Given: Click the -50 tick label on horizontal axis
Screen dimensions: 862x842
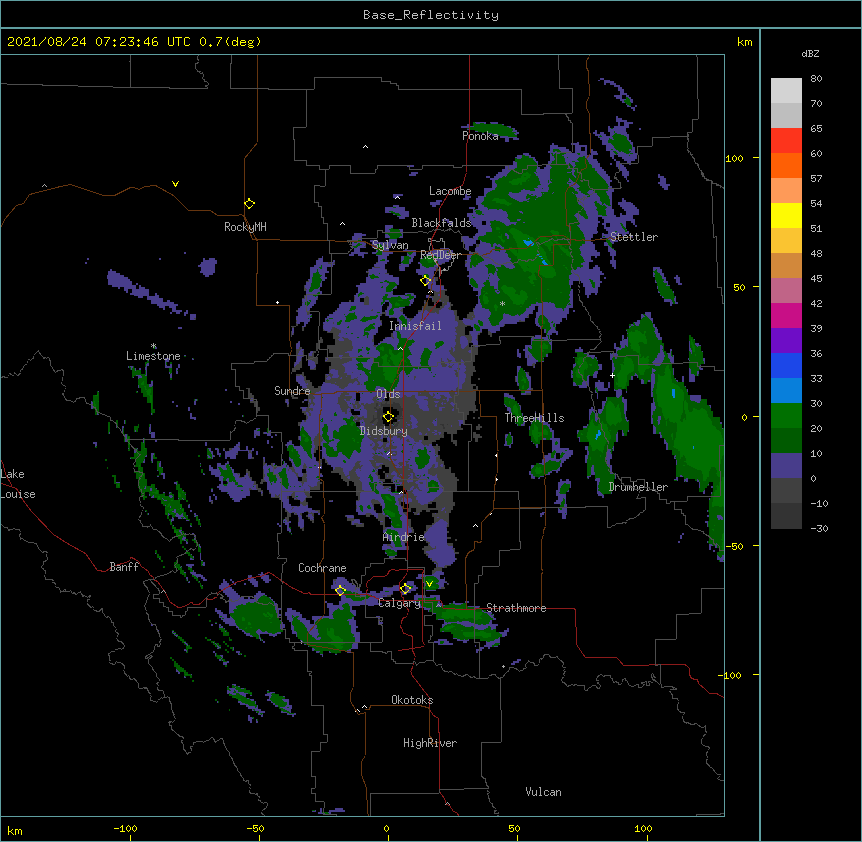Looking at the screenshot, I should [255, 828].
